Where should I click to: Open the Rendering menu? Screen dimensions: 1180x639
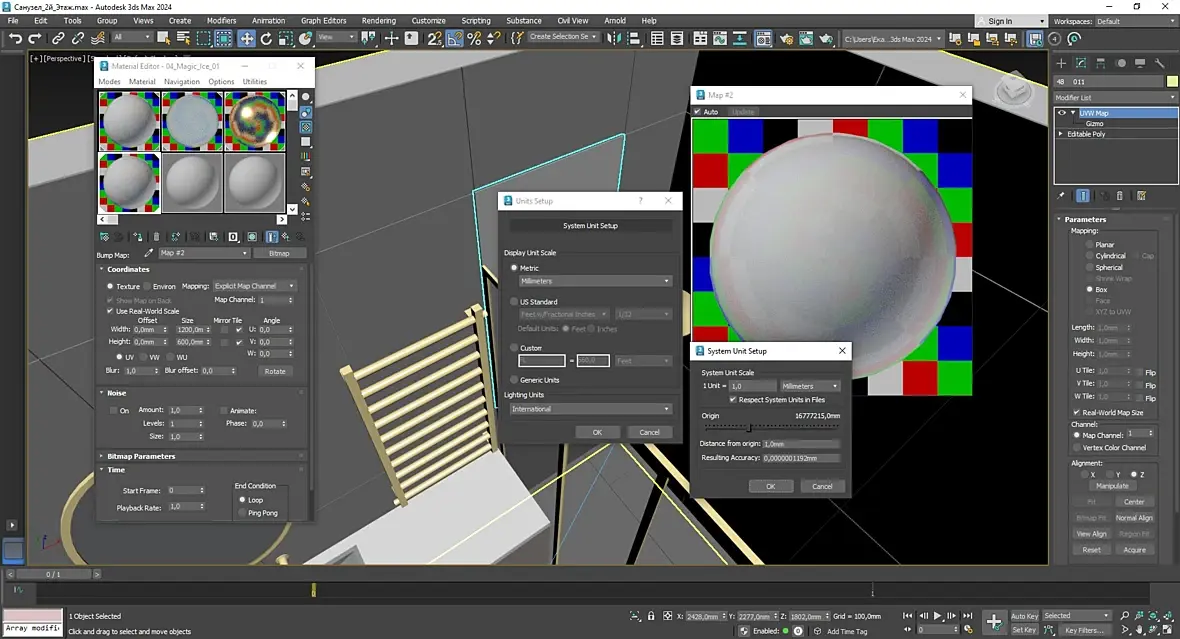point(379,20)
